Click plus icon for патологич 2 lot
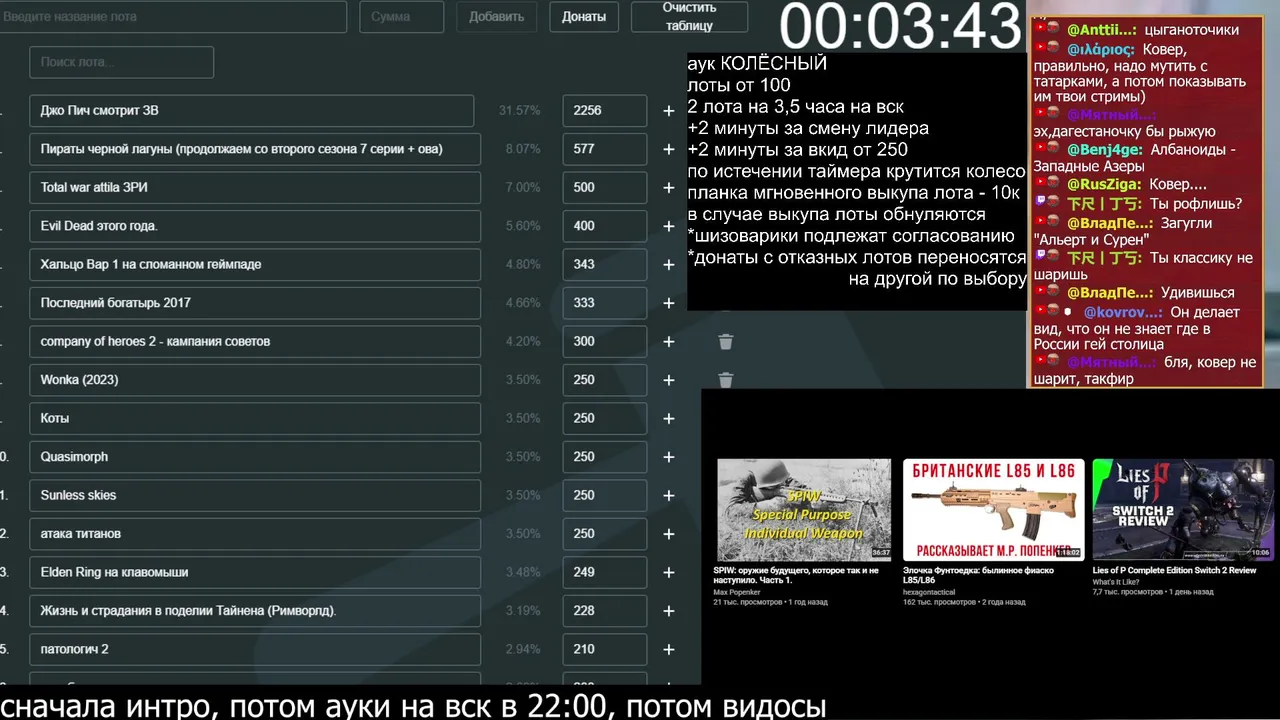 click(669, 650)
